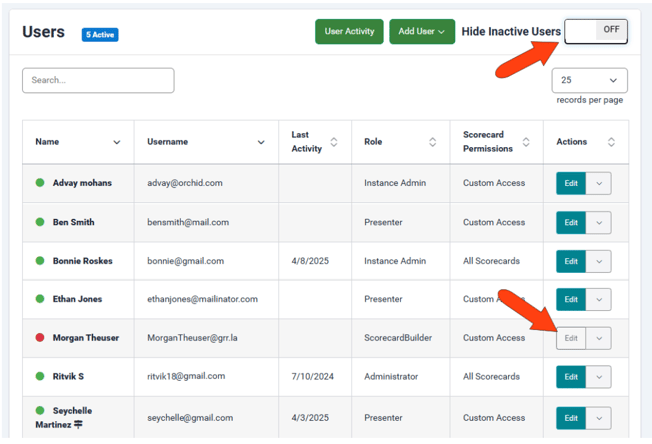Edit the Advay mohans user
Screen dimensions: 652x444
(570, 183)
